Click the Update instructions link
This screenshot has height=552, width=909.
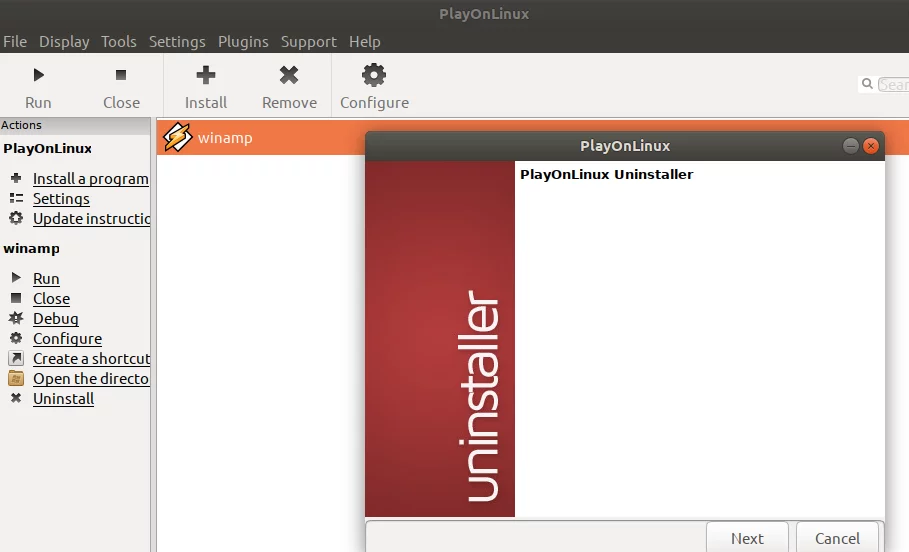tap(92, 219)
